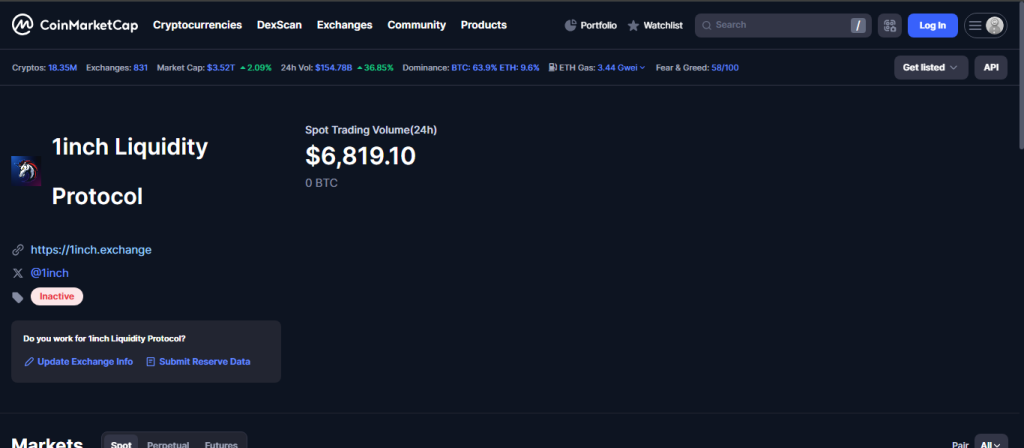This screenshot has height=448, width=1024.
Task: Click the X (Twitter) icon beside @1inch
Action: click(x=17, y=273)
